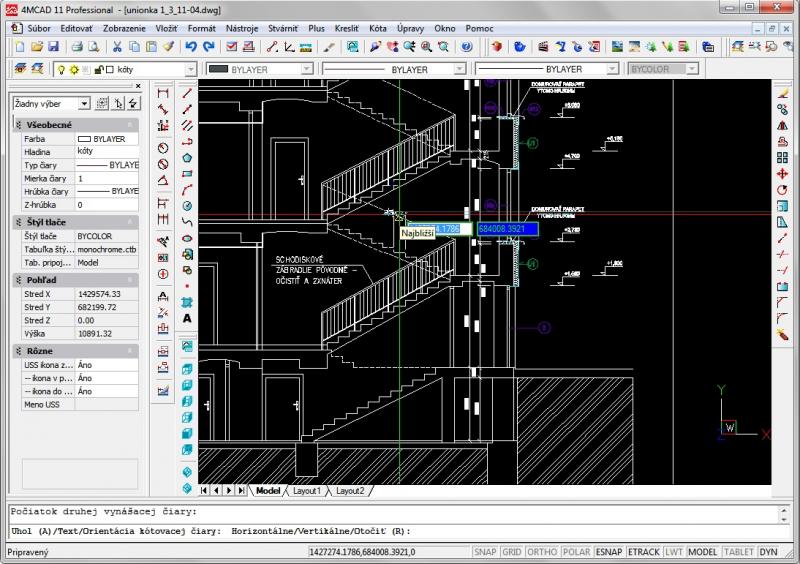The height and width of the screenshot is (564, 800).
Task: Switch to the Layout1 tab
Action: 306,491
